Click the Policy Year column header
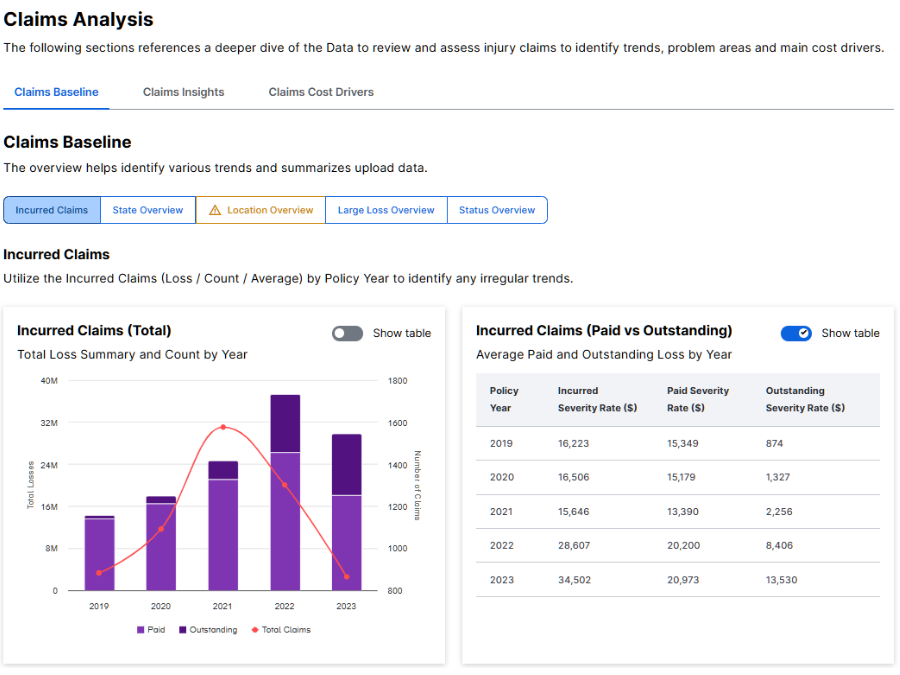 (504, 398)
